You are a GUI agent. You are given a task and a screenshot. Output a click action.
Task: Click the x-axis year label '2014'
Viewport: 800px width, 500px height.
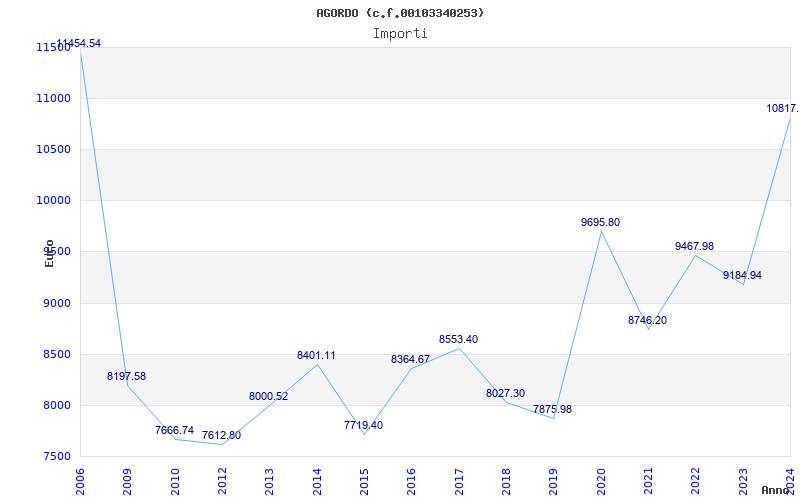317,481
